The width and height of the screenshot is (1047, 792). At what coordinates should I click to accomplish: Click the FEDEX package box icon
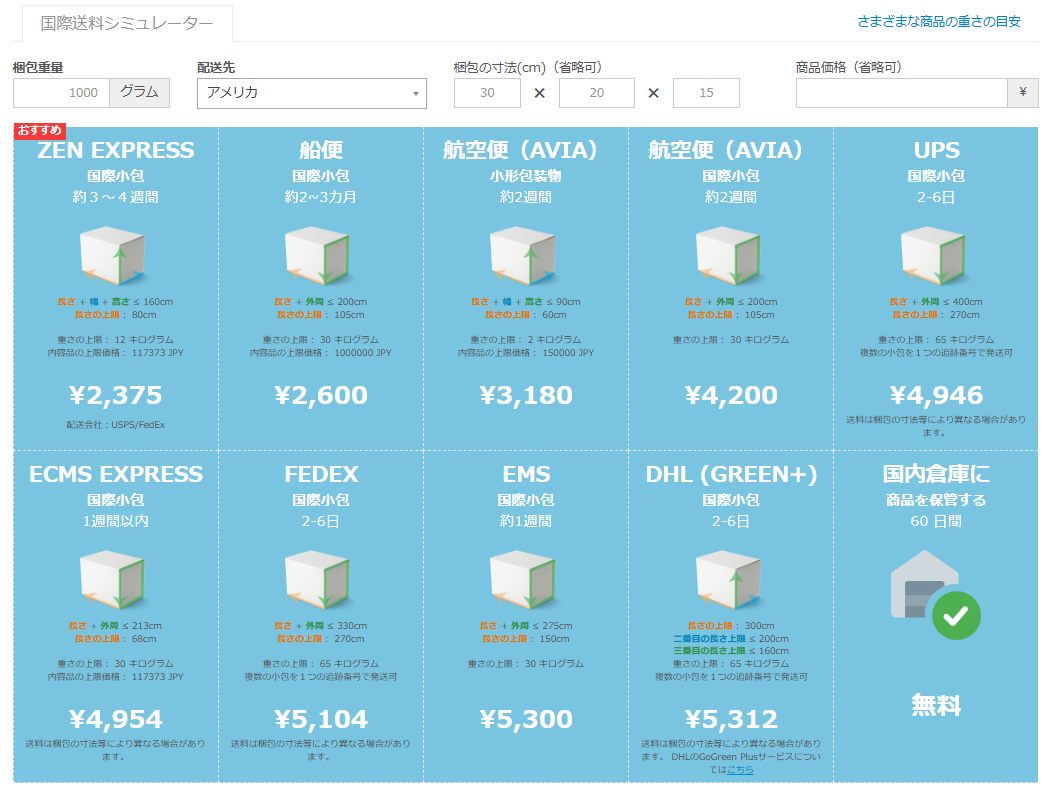coord(319,580)
